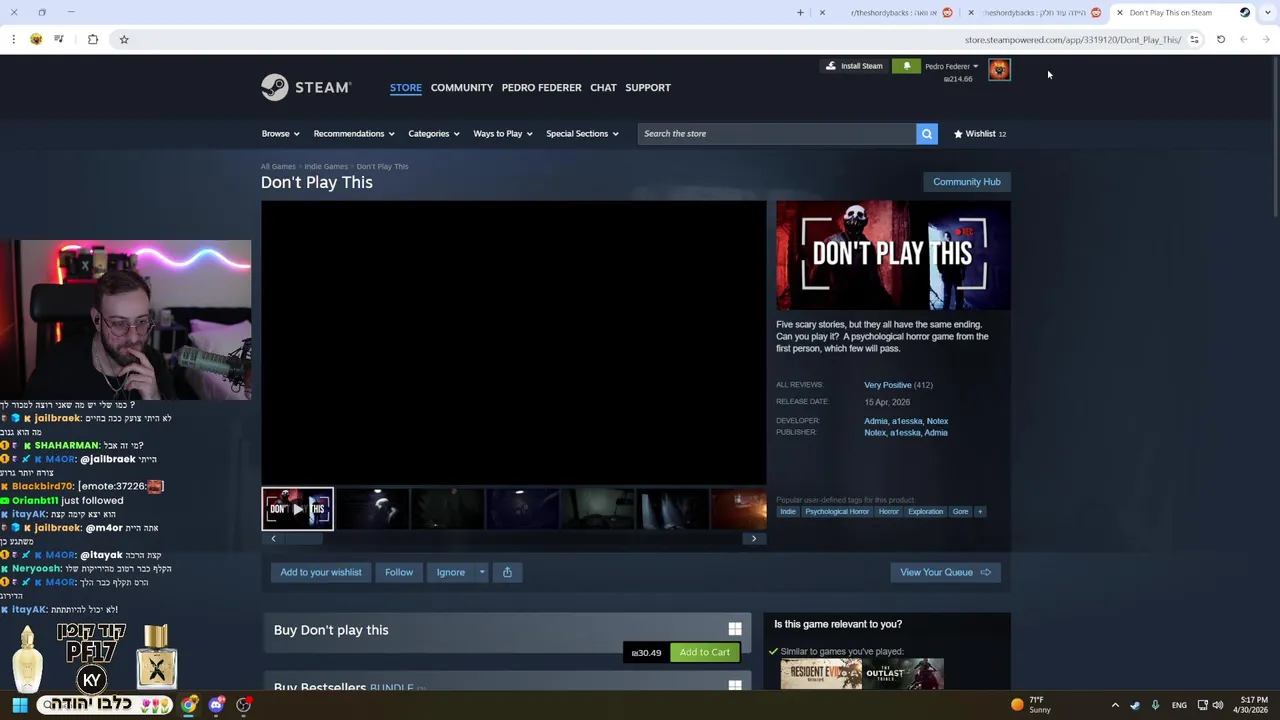Open the Indie Games breadcrumb

click(x=326, y=166)
